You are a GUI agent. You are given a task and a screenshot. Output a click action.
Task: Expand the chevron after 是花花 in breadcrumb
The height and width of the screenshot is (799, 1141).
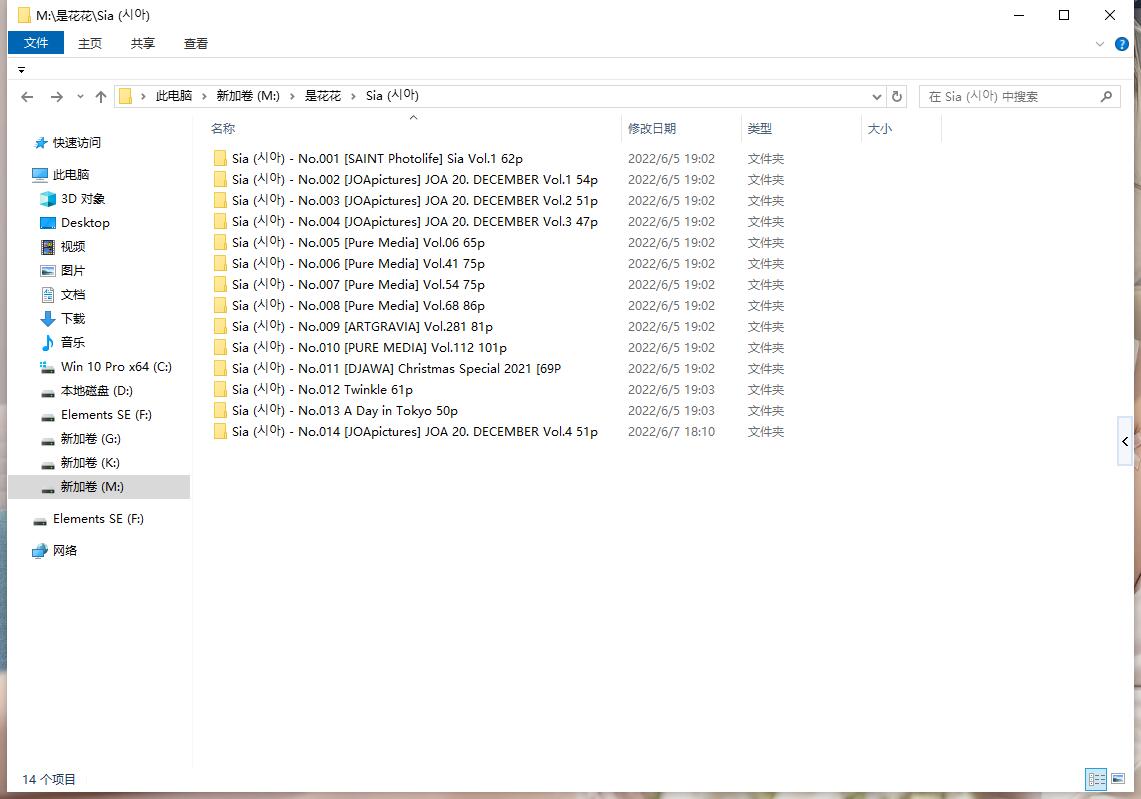tap(354, 96)
